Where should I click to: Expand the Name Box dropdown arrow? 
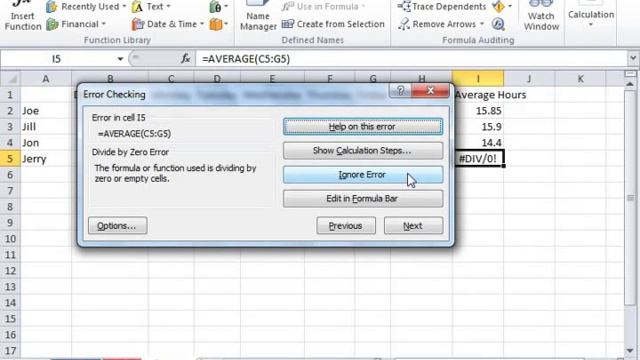pyautogui.click(x=120, y=59)
